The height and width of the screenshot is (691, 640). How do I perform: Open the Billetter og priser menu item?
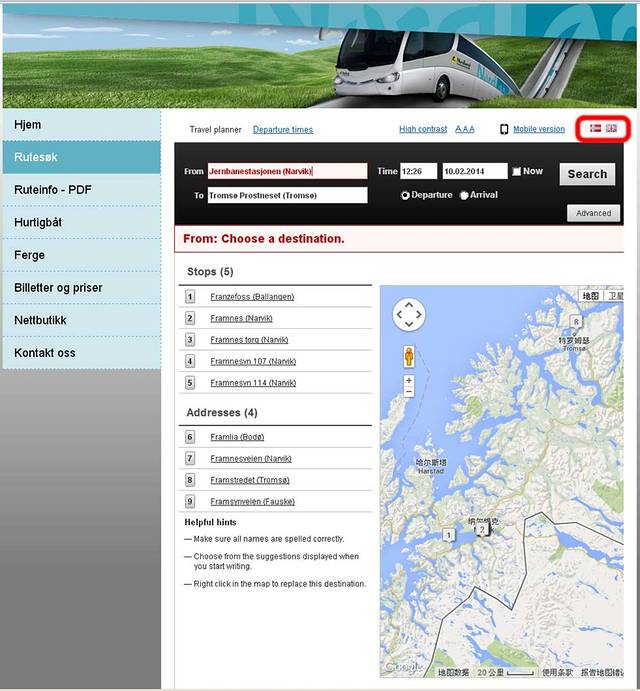pyautogui.click(x=81, y=288)
